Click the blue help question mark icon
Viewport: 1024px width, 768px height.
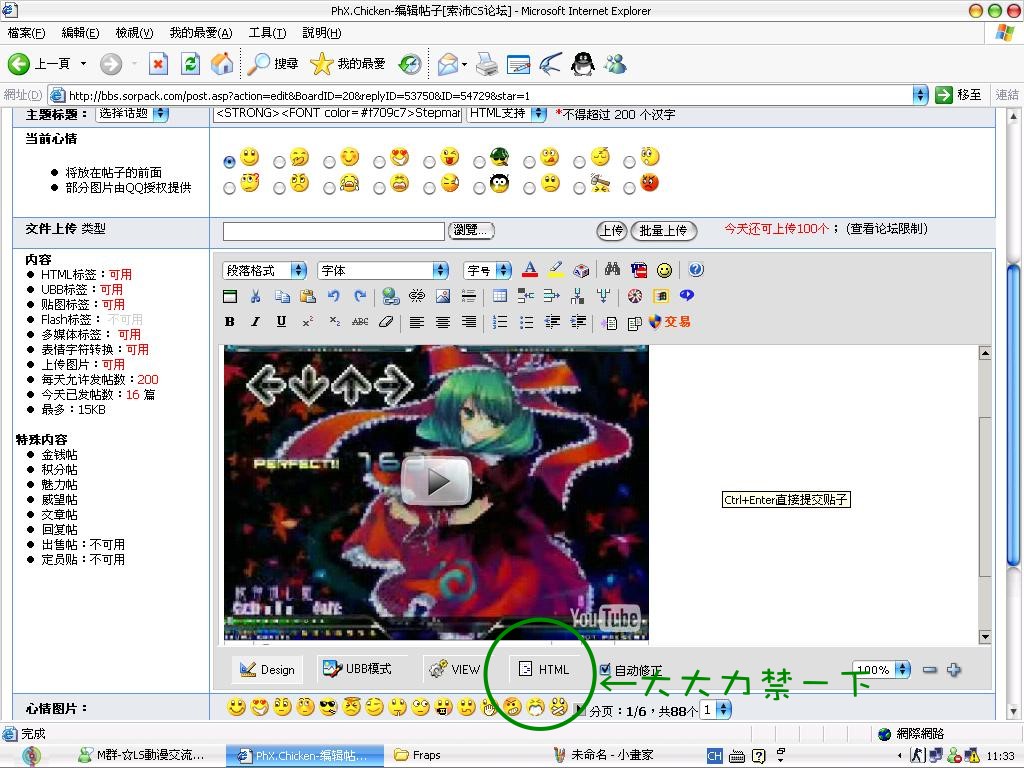point(696,270)
